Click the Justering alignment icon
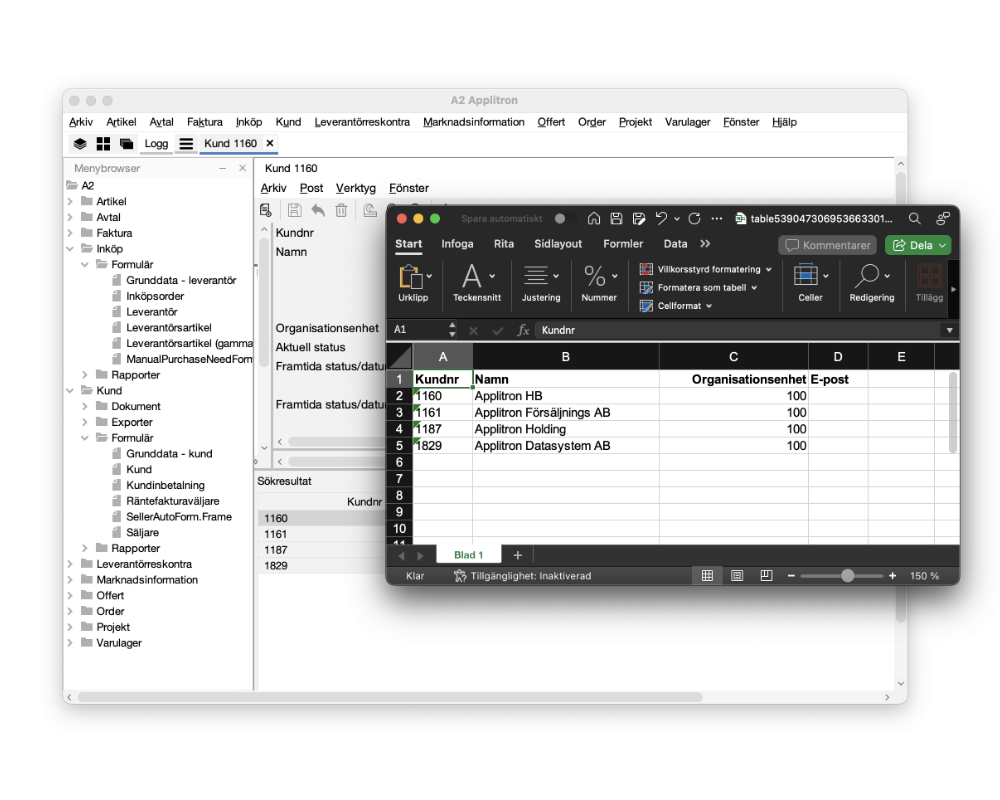 point(535,276)
